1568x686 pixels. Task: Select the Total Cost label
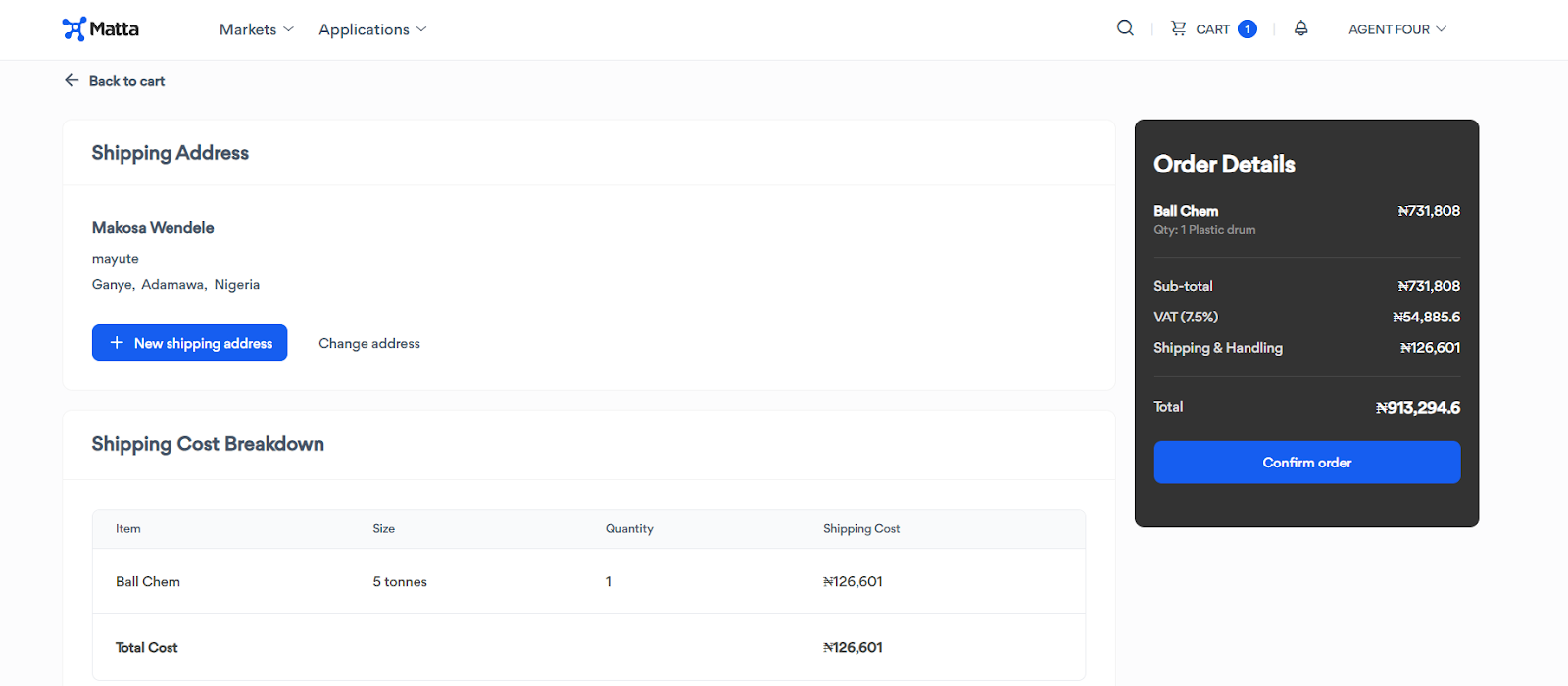pyautogui.click(x=147, y=648)
